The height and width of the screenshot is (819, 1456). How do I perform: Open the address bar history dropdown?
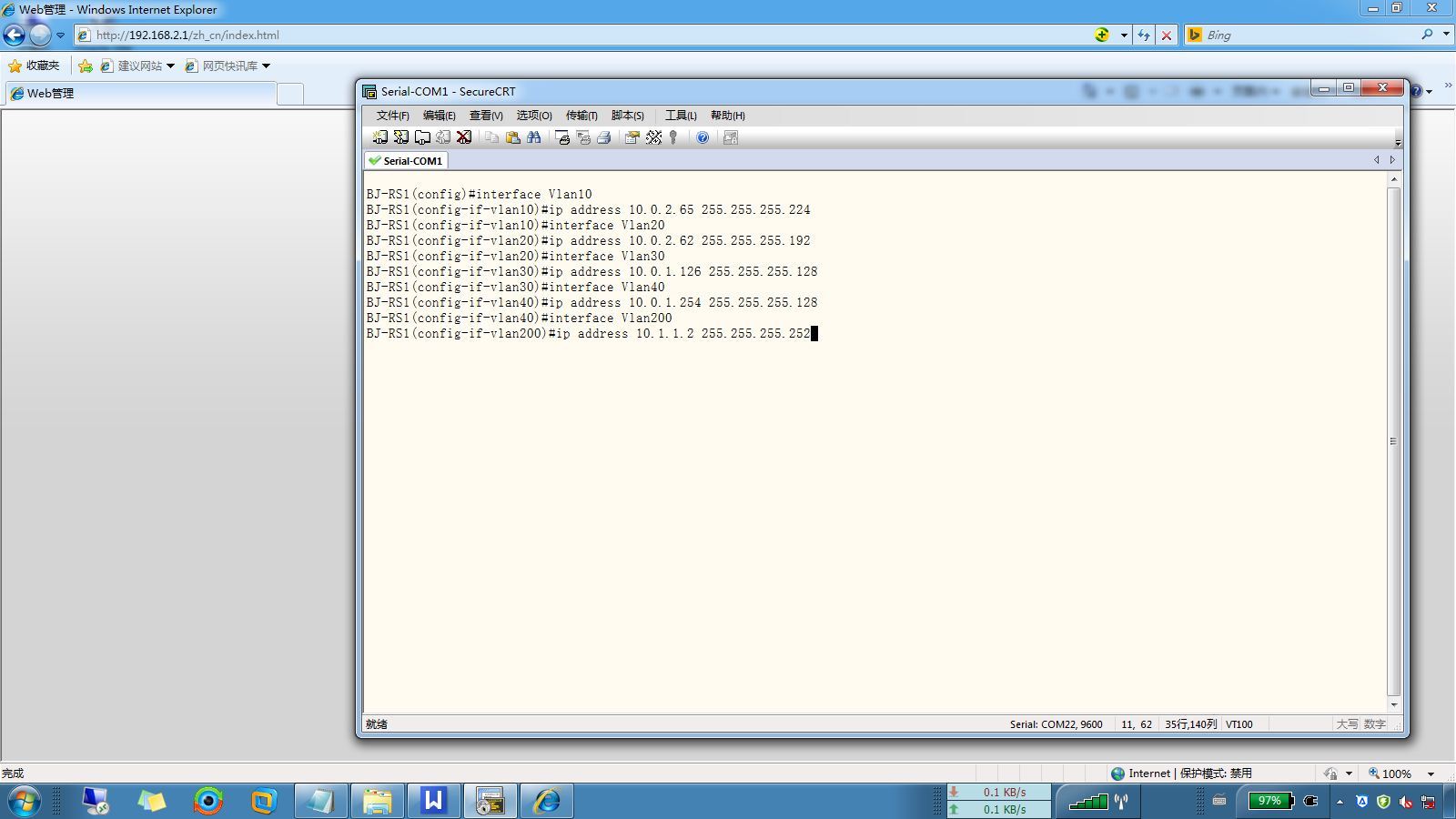click(x=1124, y=35)
